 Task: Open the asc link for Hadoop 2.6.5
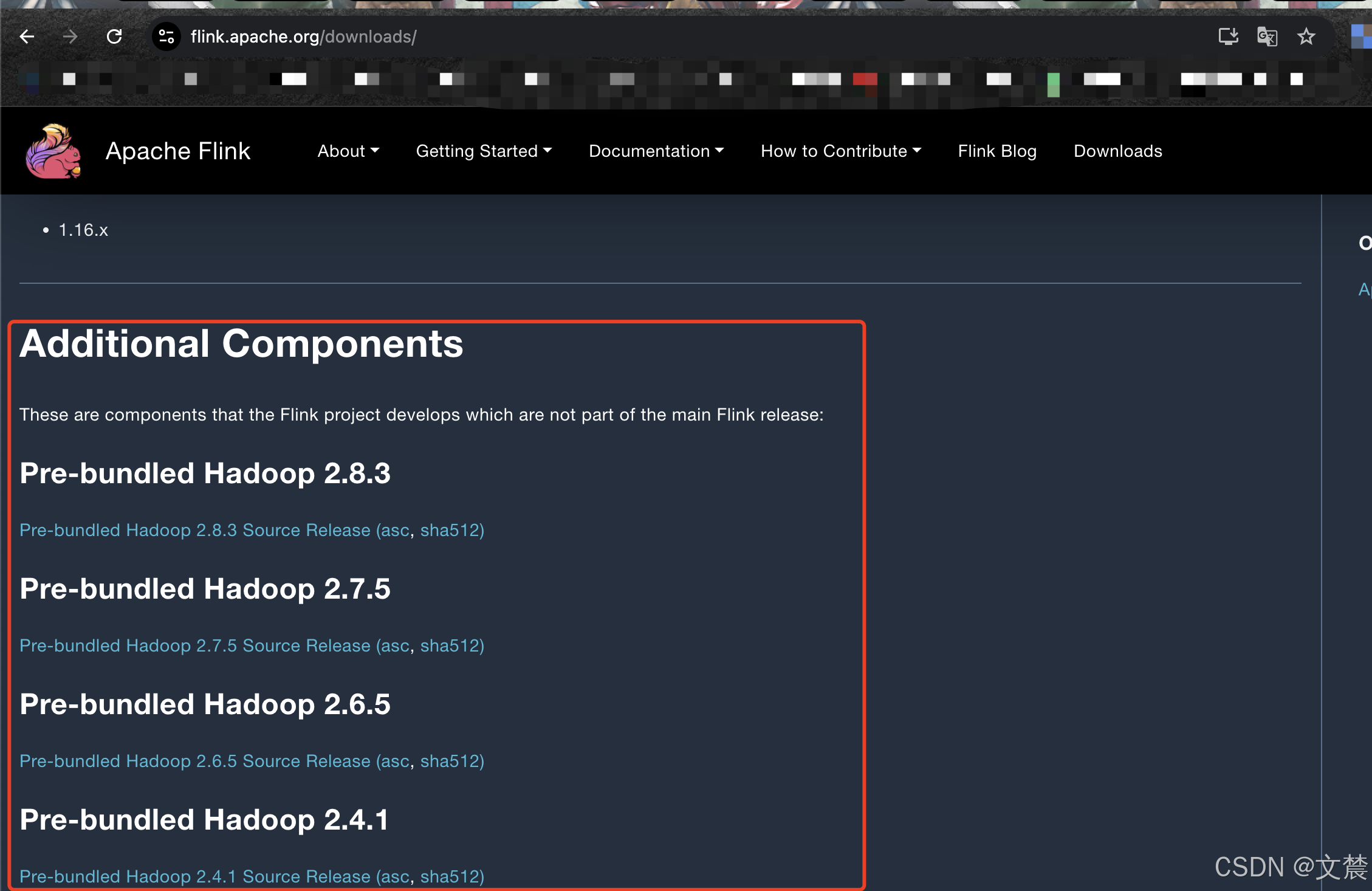[395, 761]
